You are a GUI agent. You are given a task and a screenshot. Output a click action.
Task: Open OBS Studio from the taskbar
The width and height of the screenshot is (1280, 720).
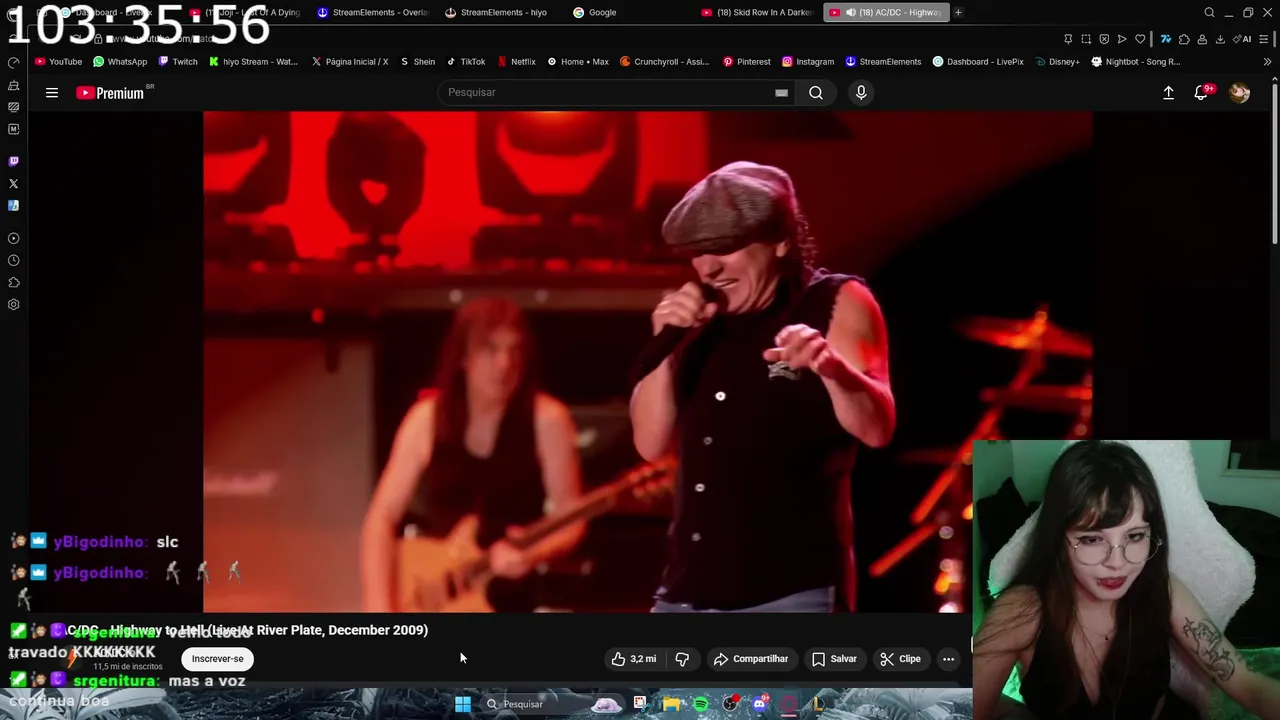point(730,704)
